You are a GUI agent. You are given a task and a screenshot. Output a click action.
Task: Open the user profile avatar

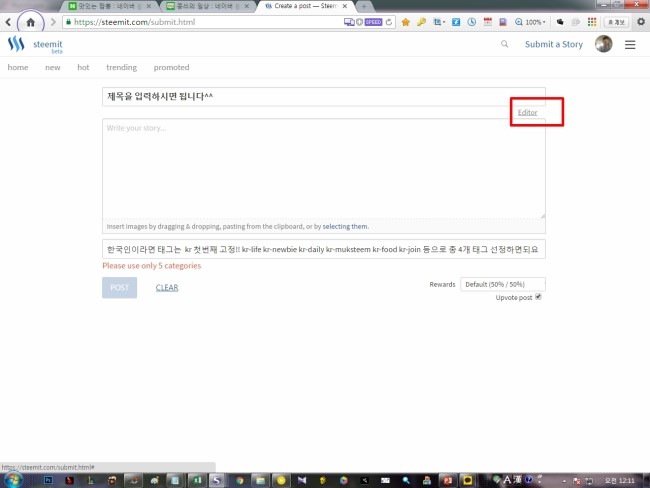pos(603,44)
